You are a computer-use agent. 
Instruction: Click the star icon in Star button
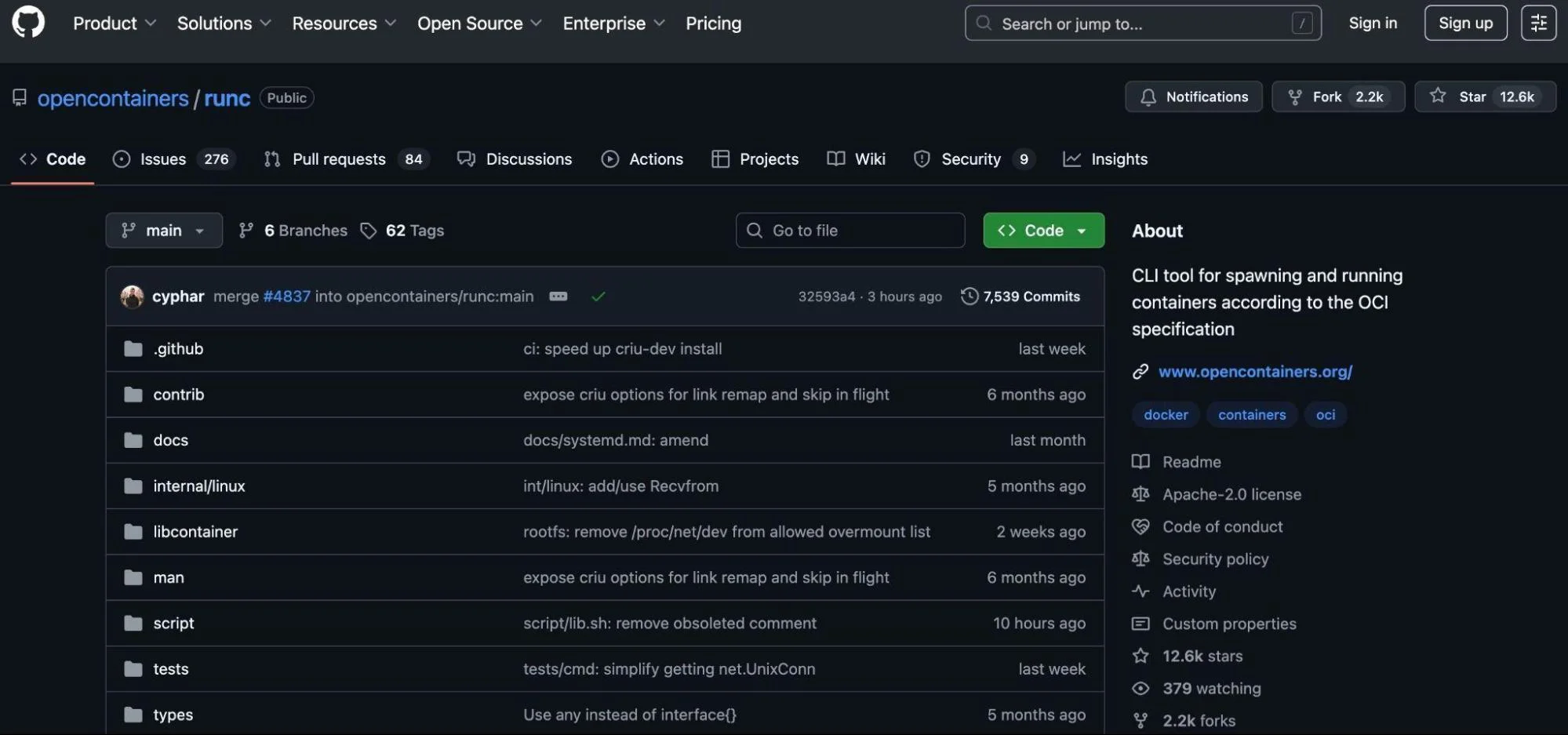coord(1438,96)
